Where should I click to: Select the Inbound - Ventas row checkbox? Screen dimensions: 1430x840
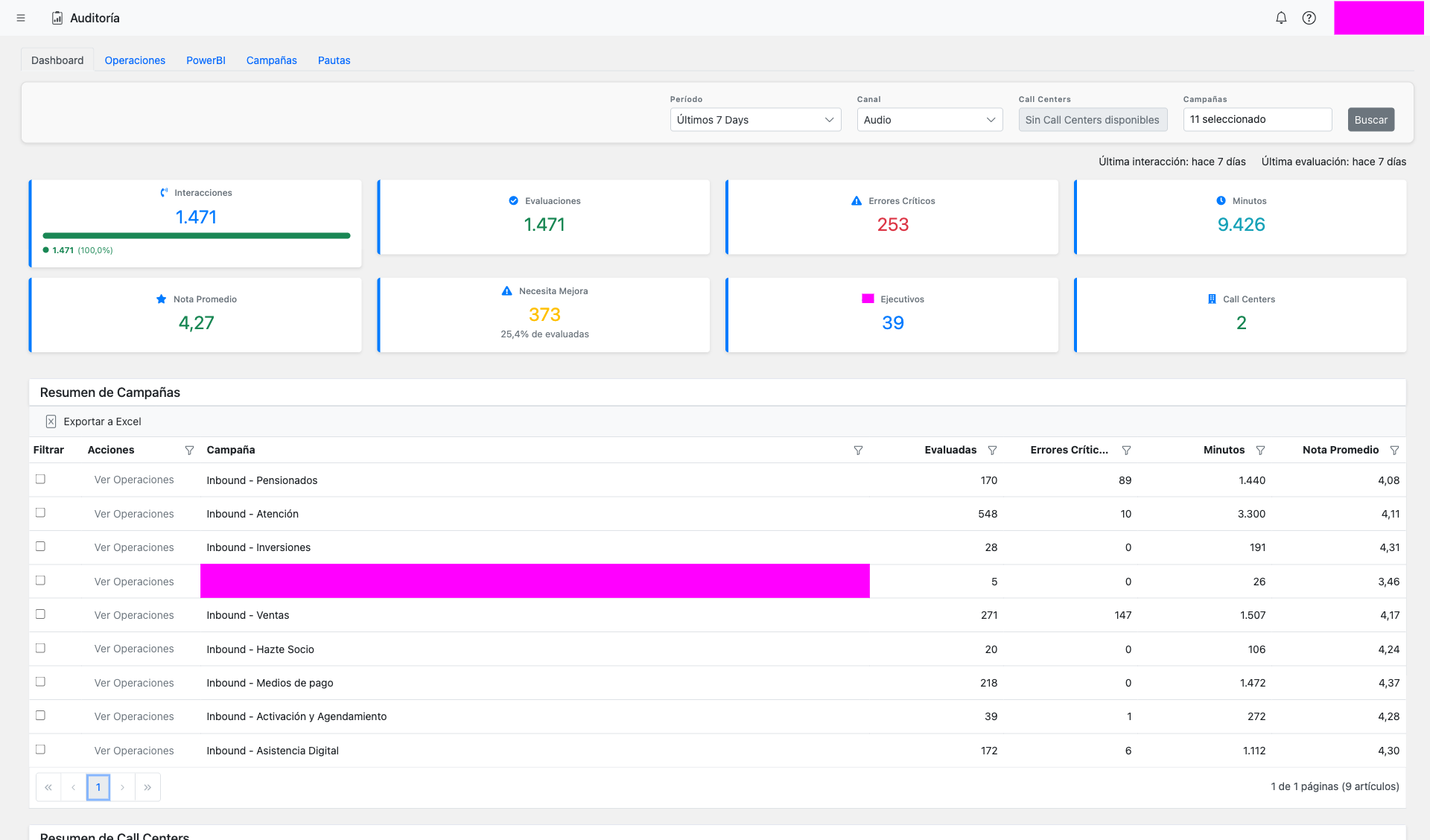click(x=40, y=615)
